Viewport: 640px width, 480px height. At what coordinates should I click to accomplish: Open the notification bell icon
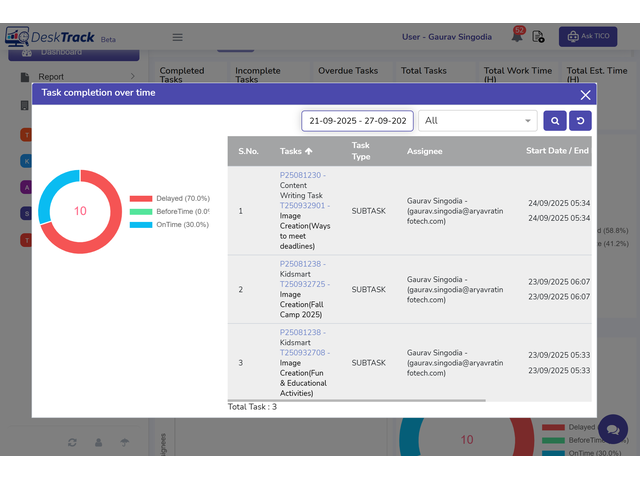(518, 37)
